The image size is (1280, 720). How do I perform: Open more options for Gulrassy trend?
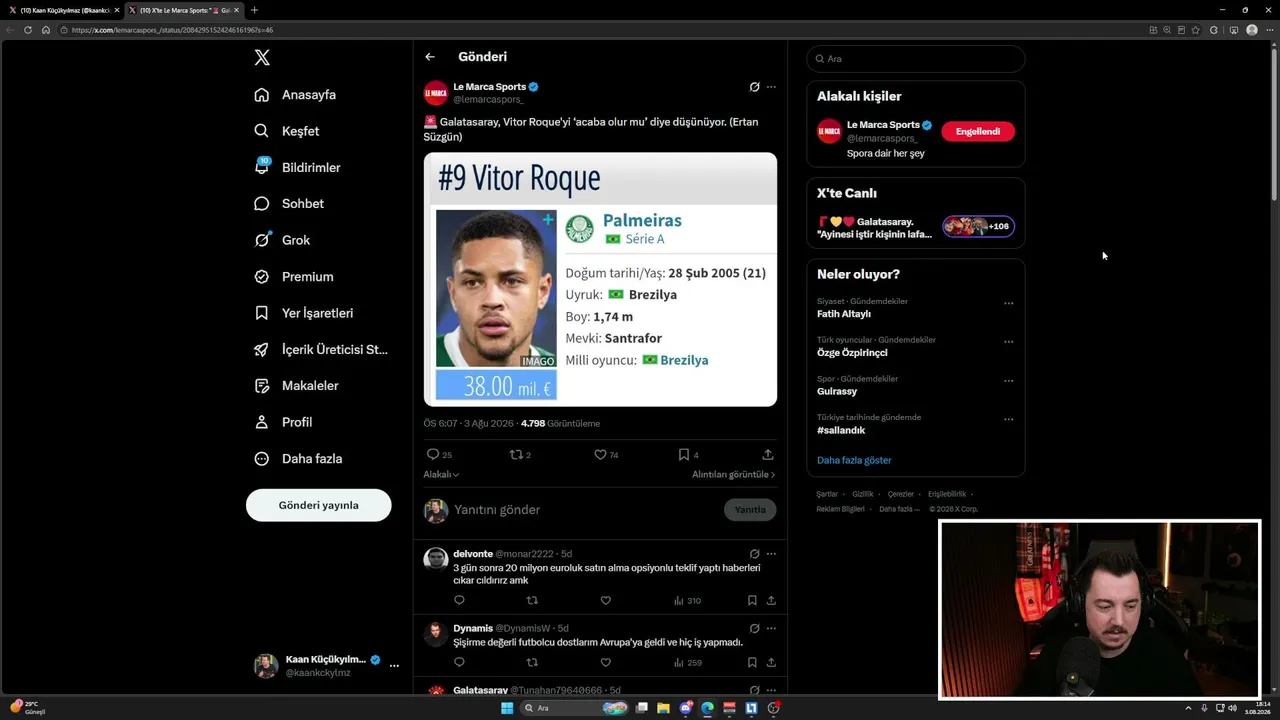click(x=1008, y=381)
